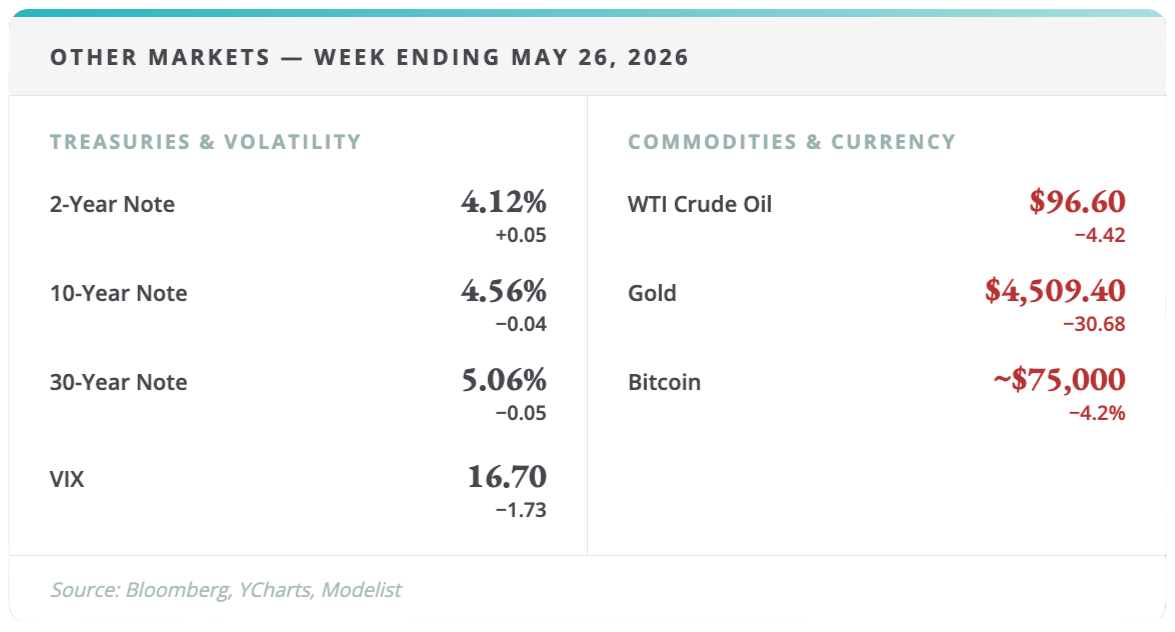
Task: Click the VIX row label
Action: point(67,479)
